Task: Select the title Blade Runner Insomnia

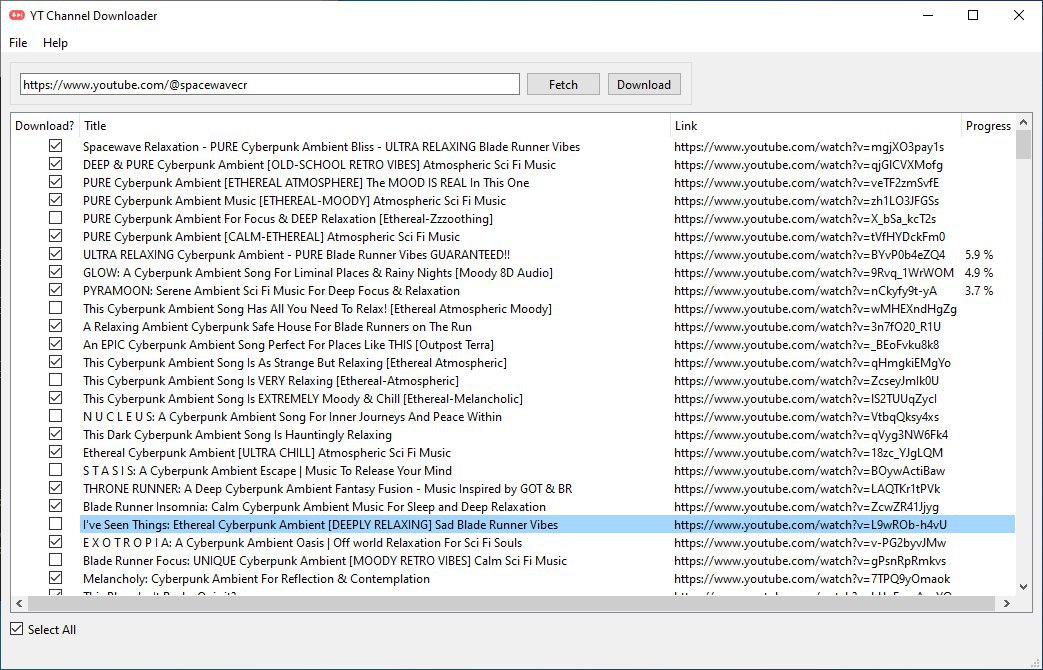Action: point(314,507)
